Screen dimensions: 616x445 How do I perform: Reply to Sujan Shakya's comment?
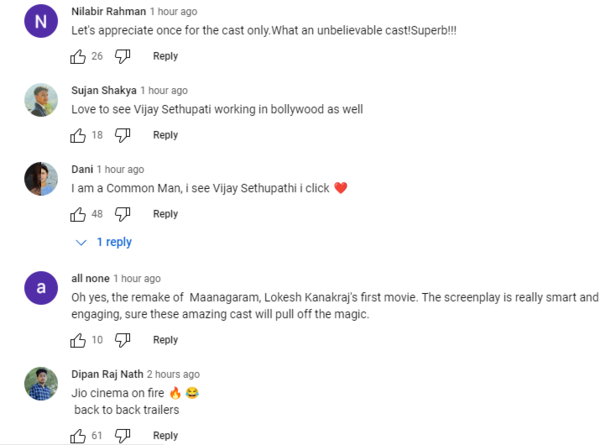[165, 135]
